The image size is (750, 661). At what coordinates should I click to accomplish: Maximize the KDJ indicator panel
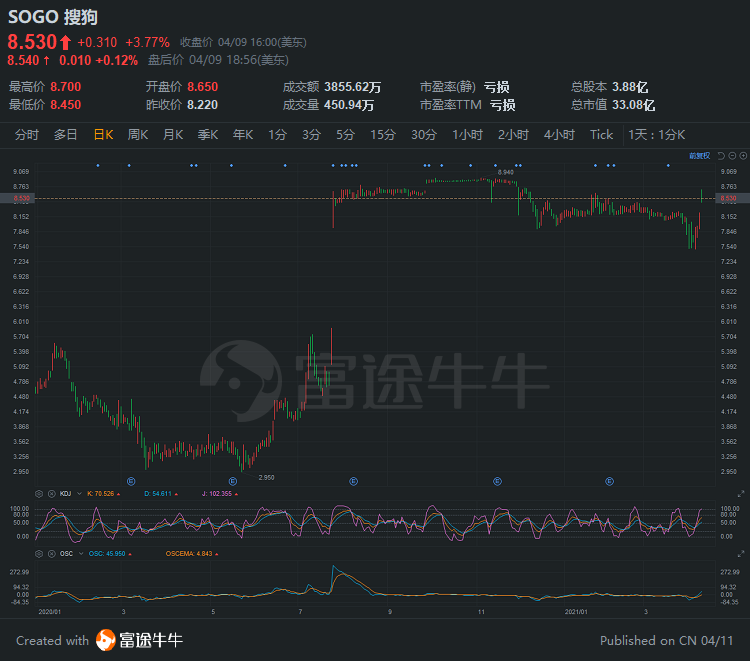coord(741,494)
